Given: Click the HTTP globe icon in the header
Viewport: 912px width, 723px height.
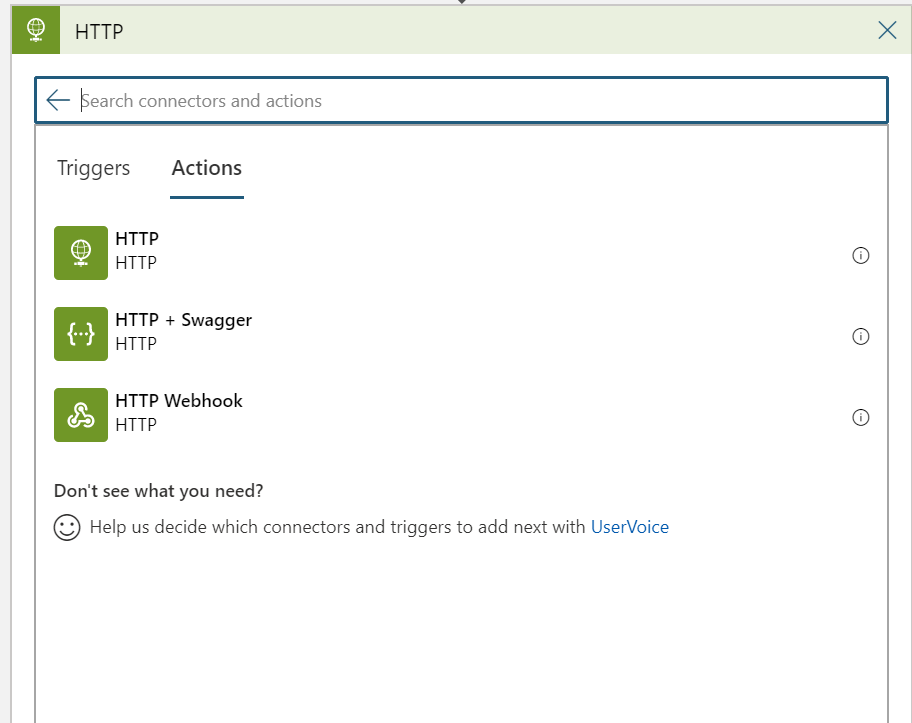Looking at the screenshot, I should point(36,30).
